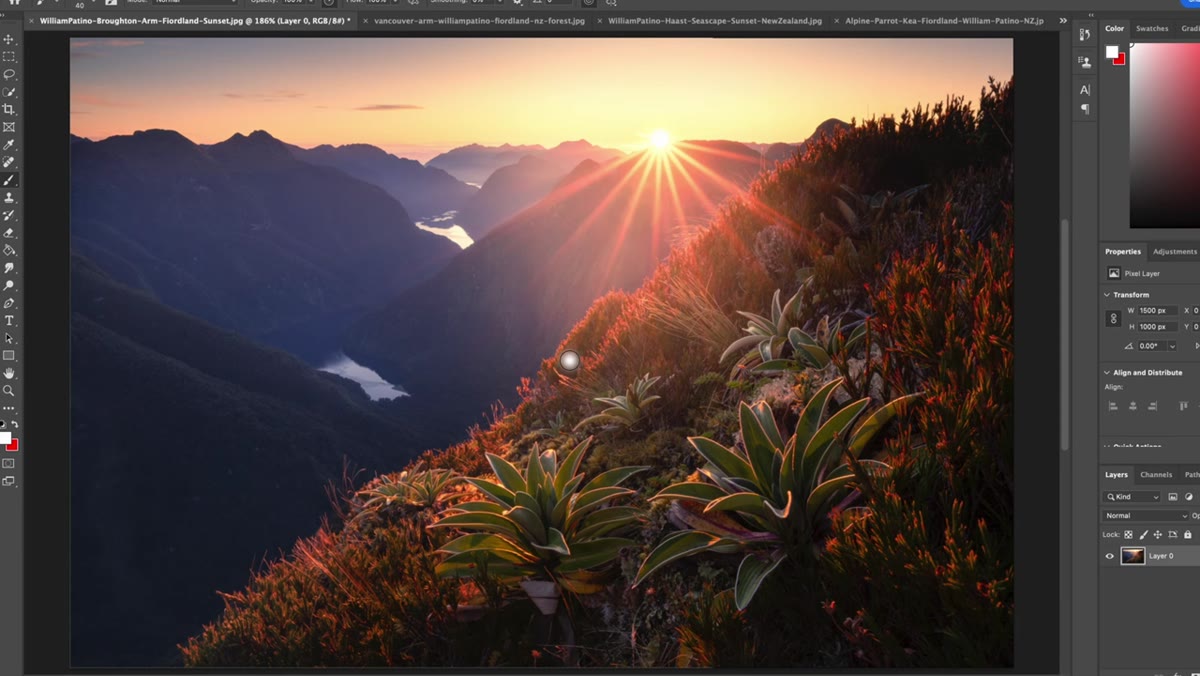This screenshot has height=676, width=1200.
Task: Collapse the Transform section
Action: pyautogui.click(x=1107, y=295)
